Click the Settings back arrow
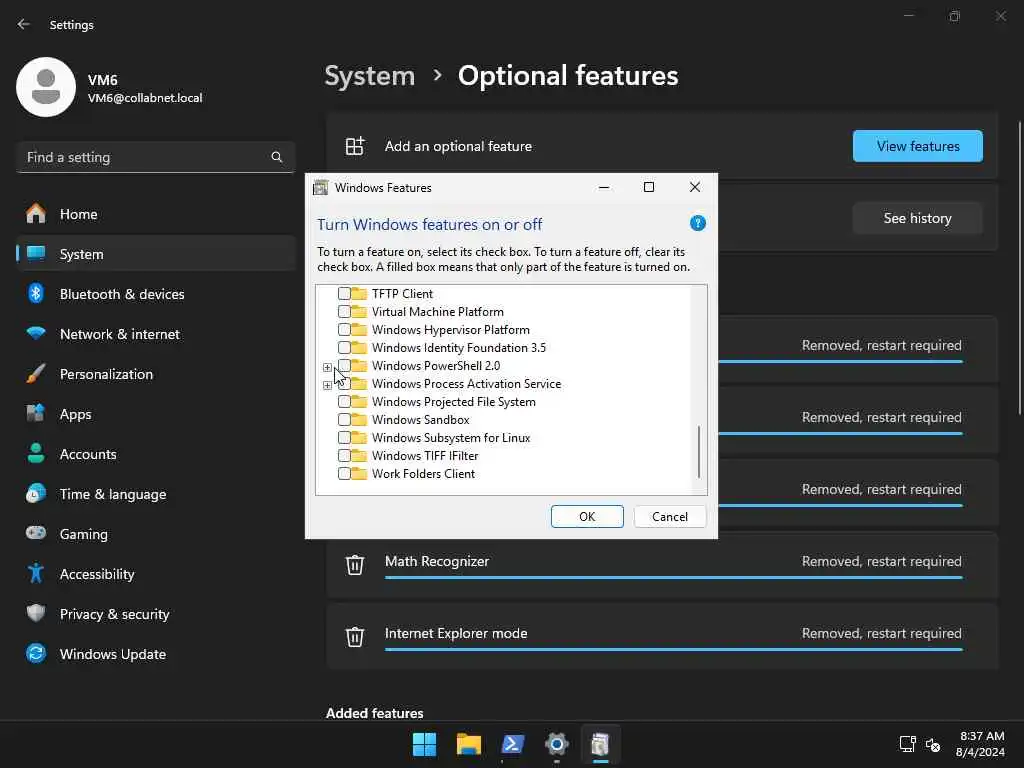 pos(24,24)
